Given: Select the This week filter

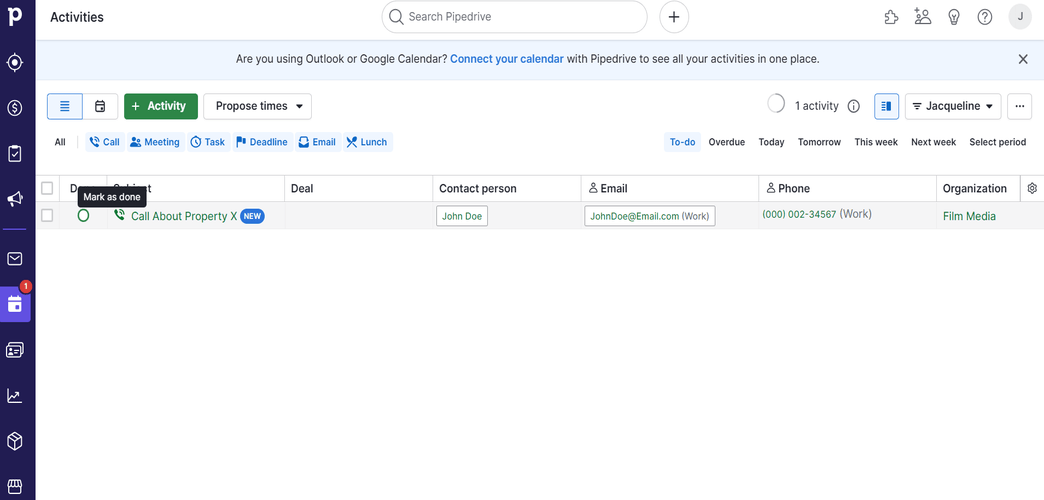Looking at the screenshot, I should pyautogui.click(x=876, y=142).
